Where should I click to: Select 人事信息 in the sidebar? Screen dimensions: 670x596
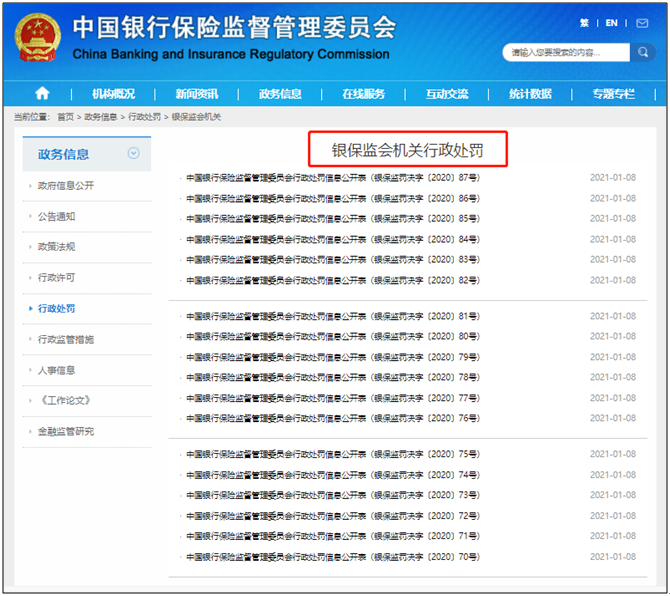coord(56,370)
